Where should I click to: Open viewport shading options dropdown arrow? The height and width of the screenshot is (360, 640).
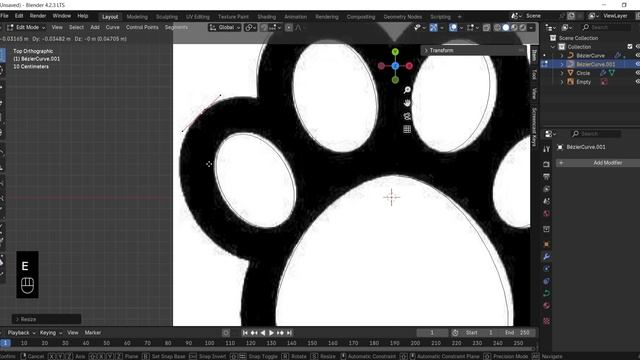tap(531, 27)
